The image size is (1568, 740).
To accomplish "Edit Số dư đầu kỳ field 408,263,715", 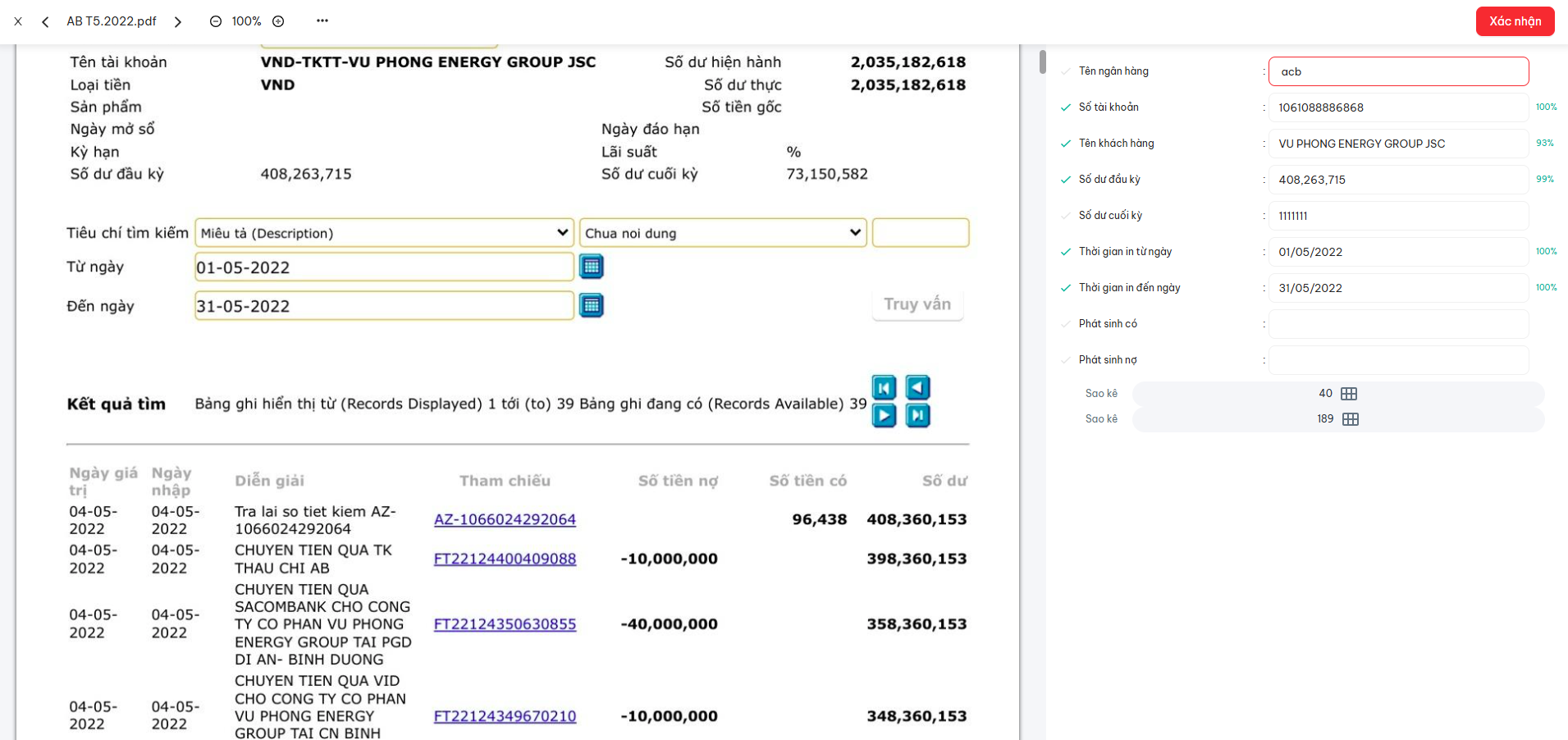I will pos(1398,180).
